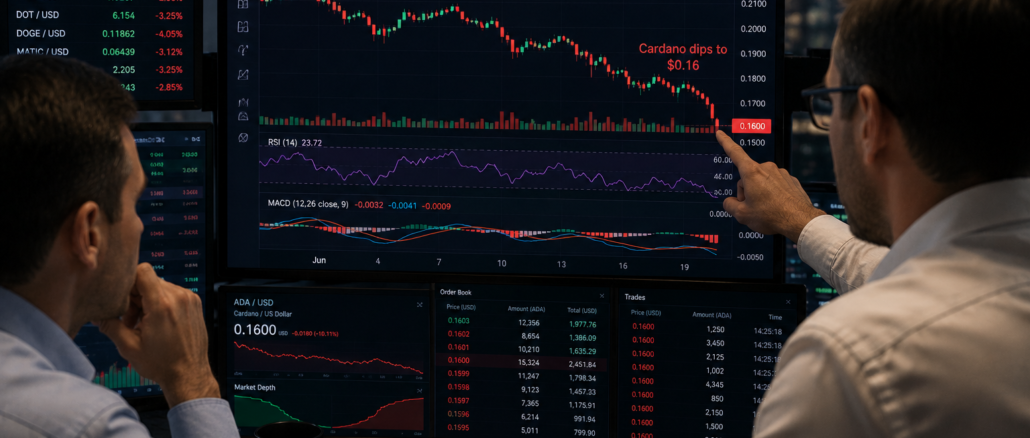The height and width of the screenshot is (438, 1030).
Task: Select the 0.1601 order book price
Action: pos(459,347)
